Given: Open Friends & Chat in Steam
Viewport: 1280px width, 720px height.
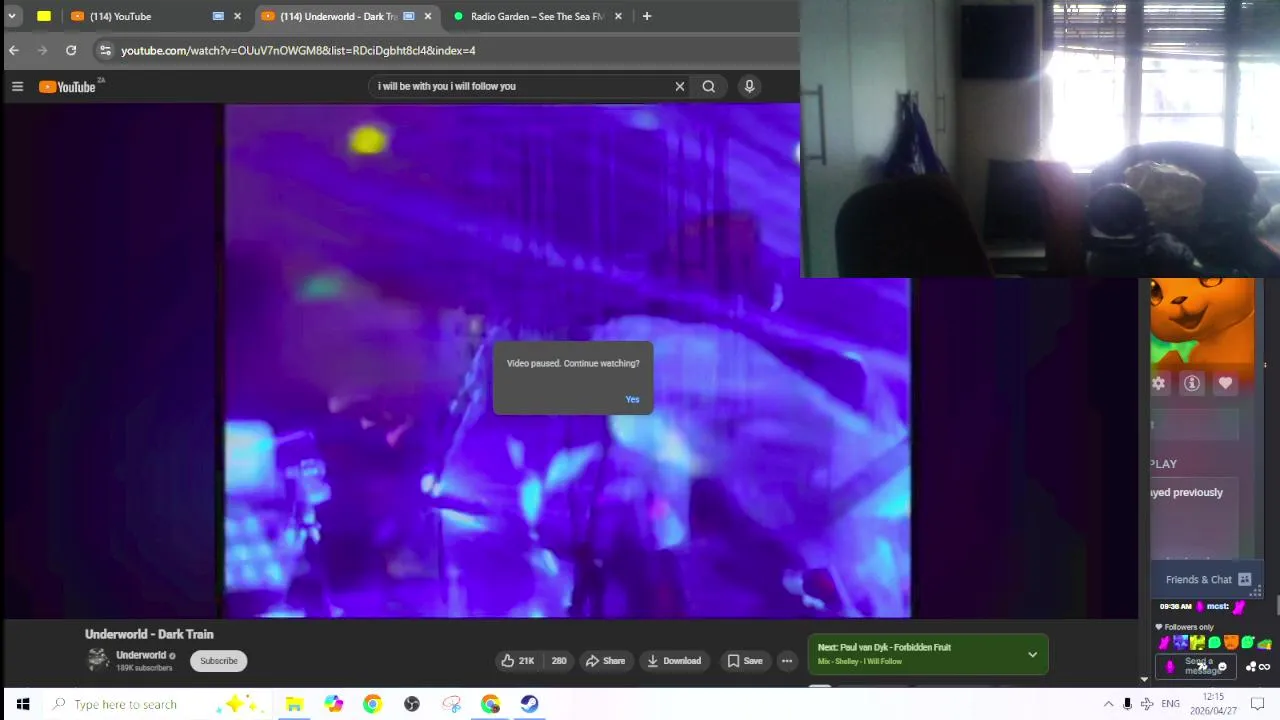Looking at the screenshot, I should [x=1208, y=580].
